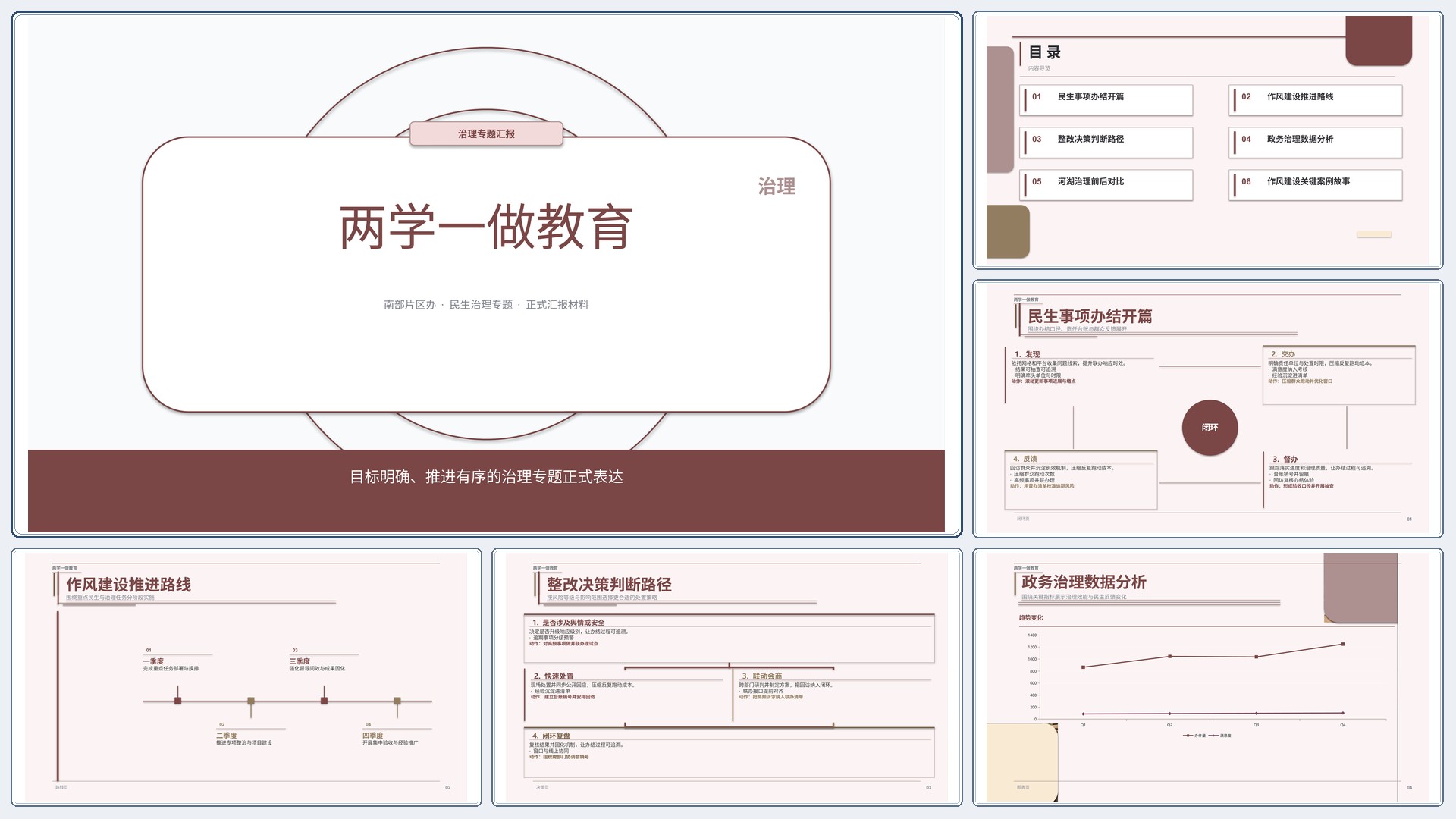Click contents entry 06 作风建设关键案例故事
This screenshot has width=1456, height=819.
point(1316,184)
